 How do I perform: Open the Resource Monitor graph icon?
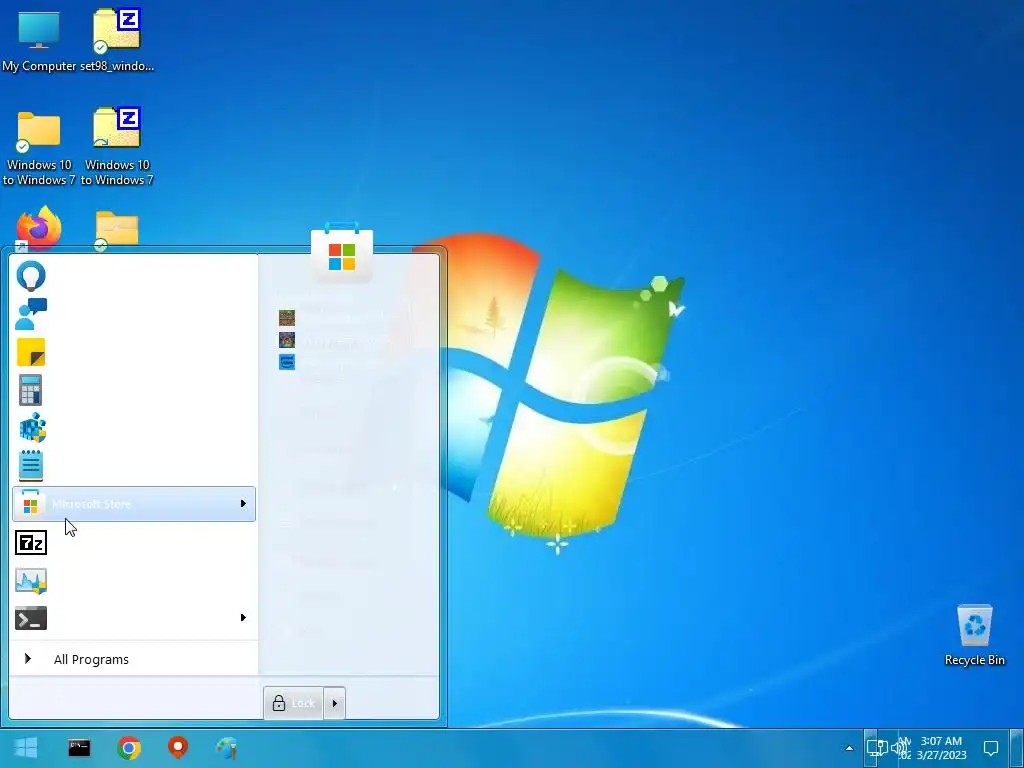point(31,581)
